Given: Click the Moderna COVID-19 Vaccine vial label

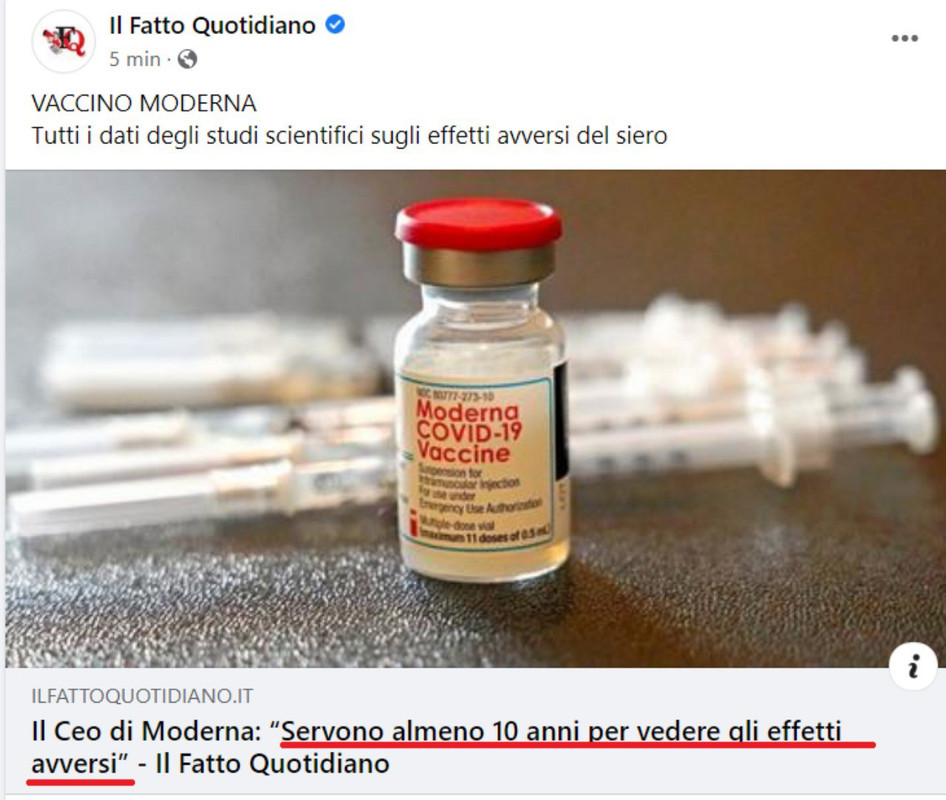Looking at the screenshot, I should pos(475,462).
